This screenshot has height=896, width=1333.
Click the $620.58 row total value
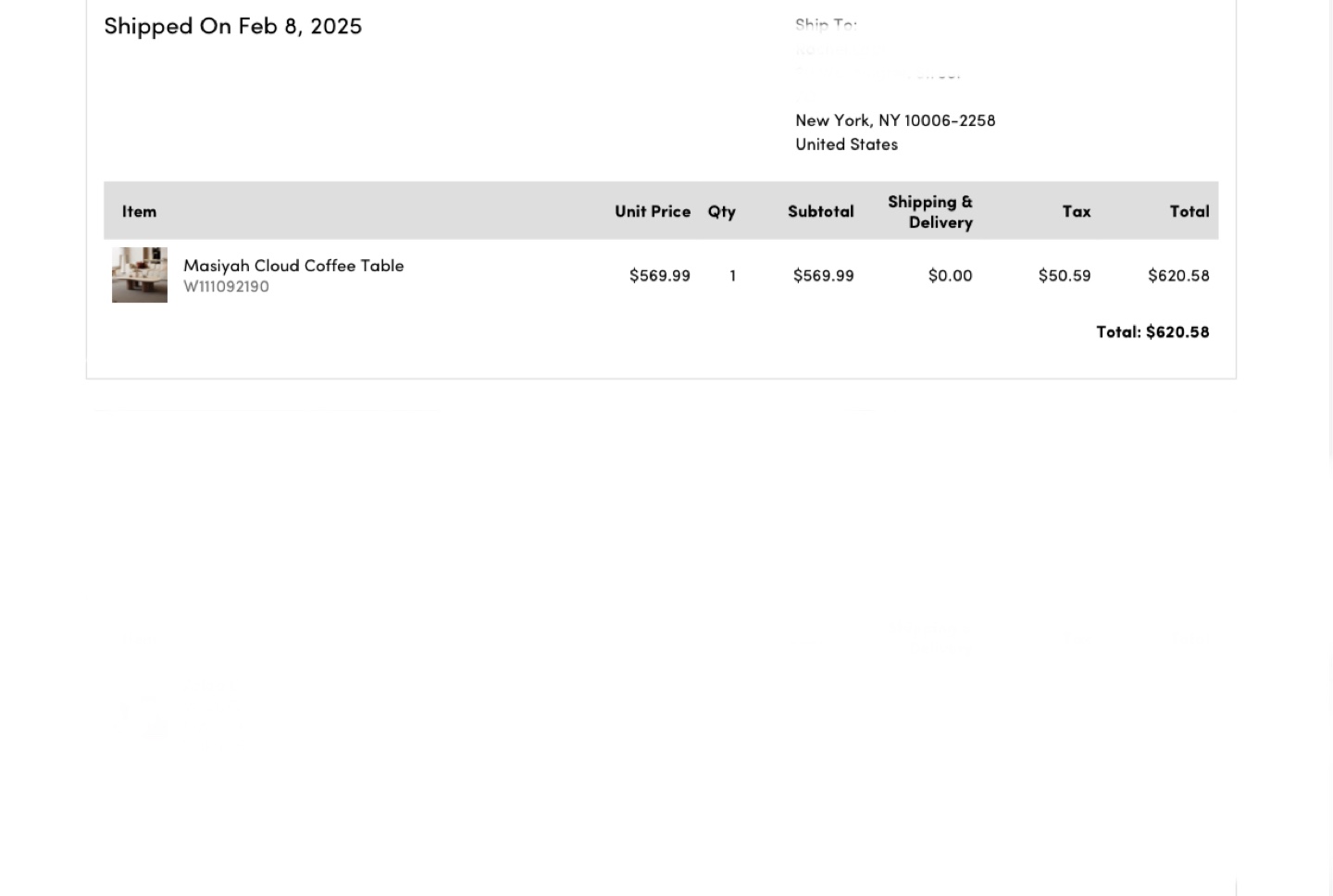tap(1178, 275)
